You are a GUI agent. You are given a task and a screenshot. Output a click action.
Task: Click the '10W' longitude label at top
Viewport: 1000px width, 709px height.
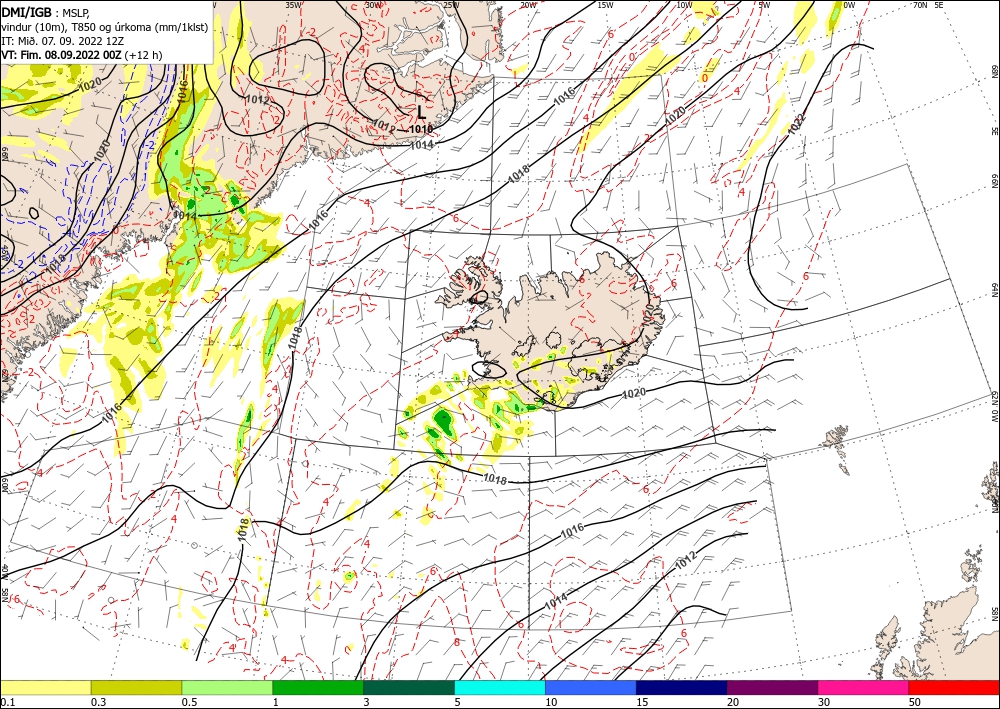coord(684,5)
